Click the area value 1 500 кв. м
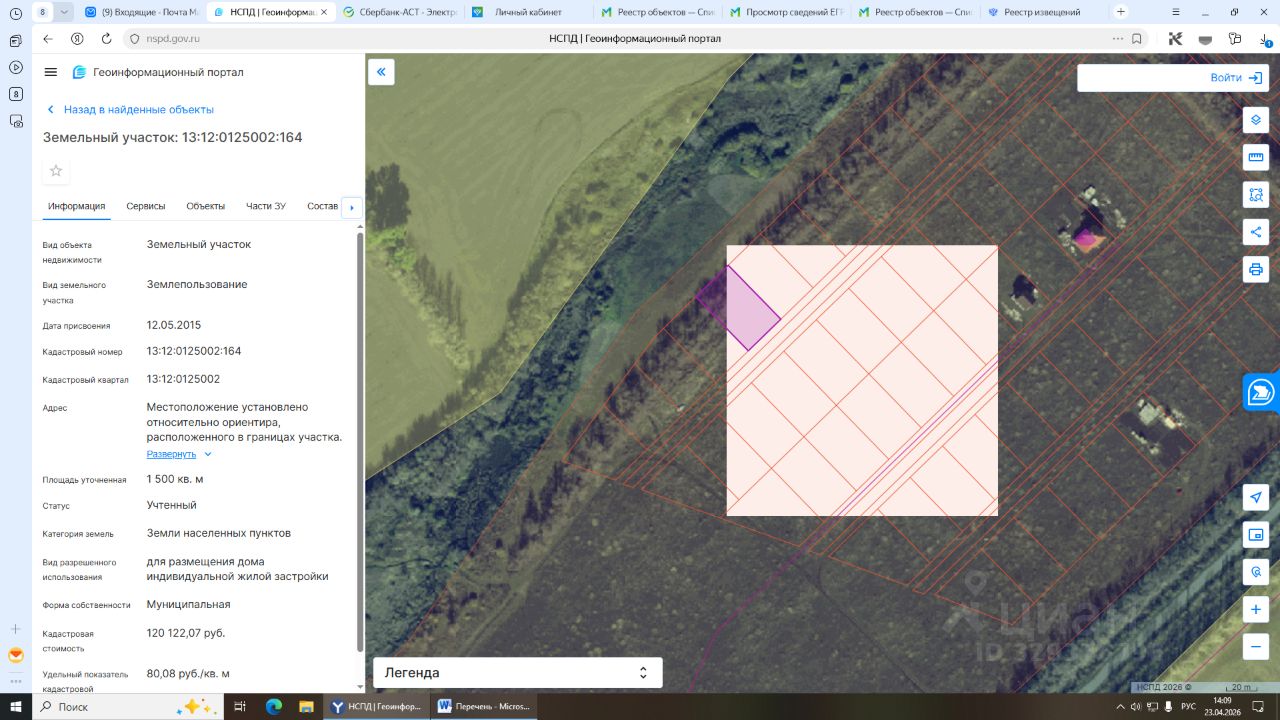 coord(175,479)
